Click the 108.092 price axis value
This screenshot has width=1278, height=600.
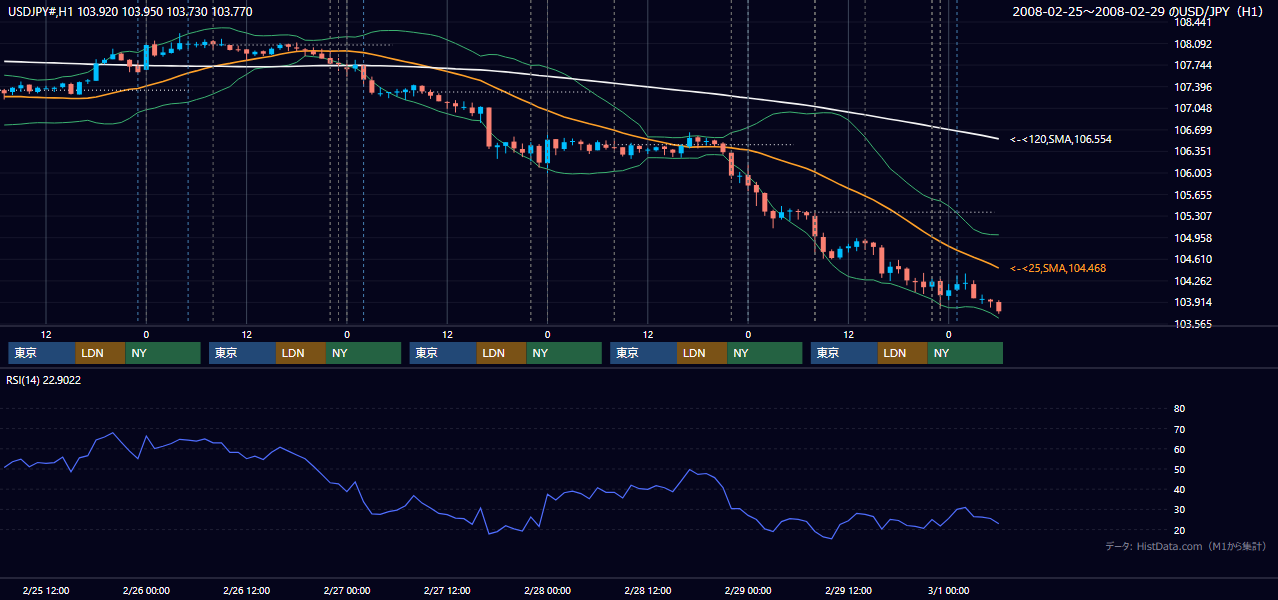[1194, 44]
